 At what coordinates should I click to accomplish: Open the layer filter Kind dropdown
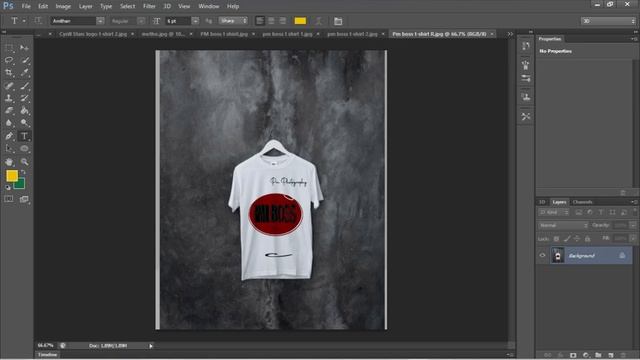pyautogui.click(x=554, y=212)
